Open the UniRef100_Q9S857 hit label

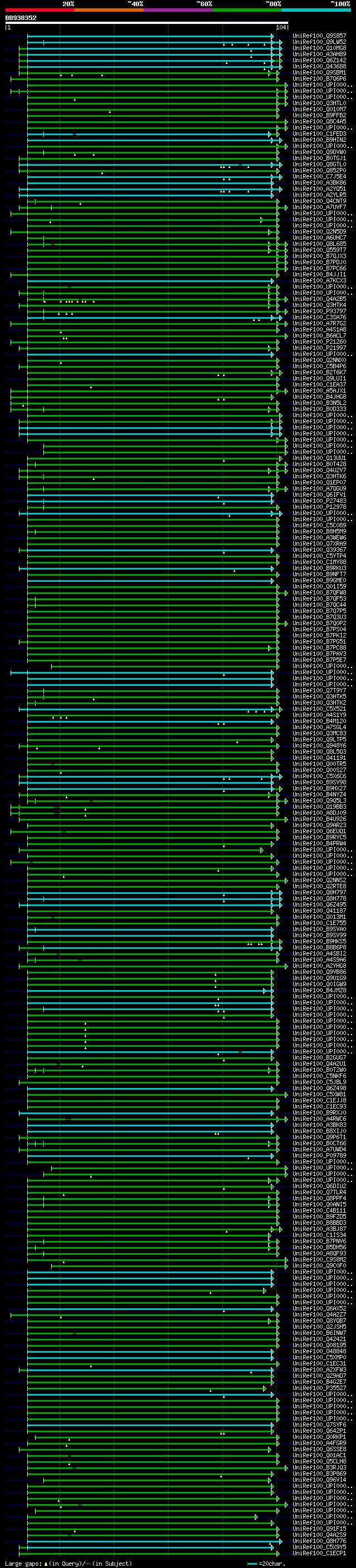click(x=319, y=36)
